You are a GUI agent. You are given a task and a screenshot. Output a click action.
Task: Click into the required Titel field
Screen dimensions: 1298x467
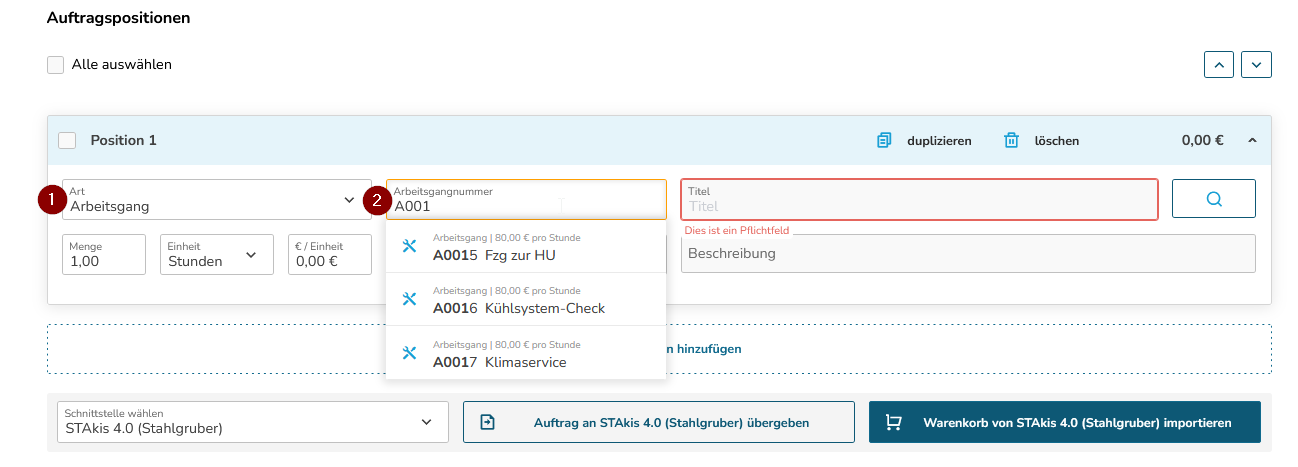[x=920, y=199]
